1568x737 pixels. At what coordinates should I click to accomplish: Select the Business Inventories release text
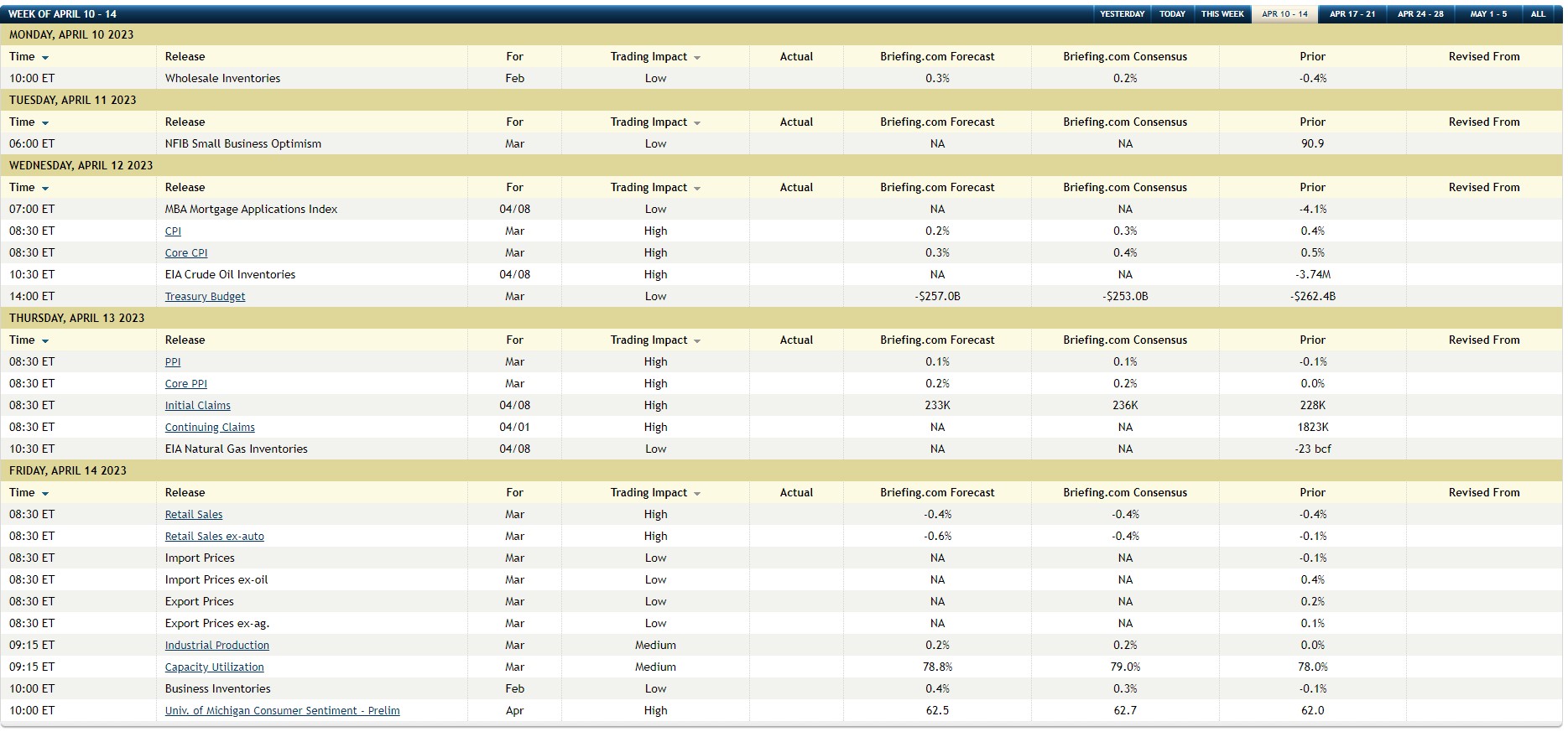pyautogui.click(x=218, y=688)
